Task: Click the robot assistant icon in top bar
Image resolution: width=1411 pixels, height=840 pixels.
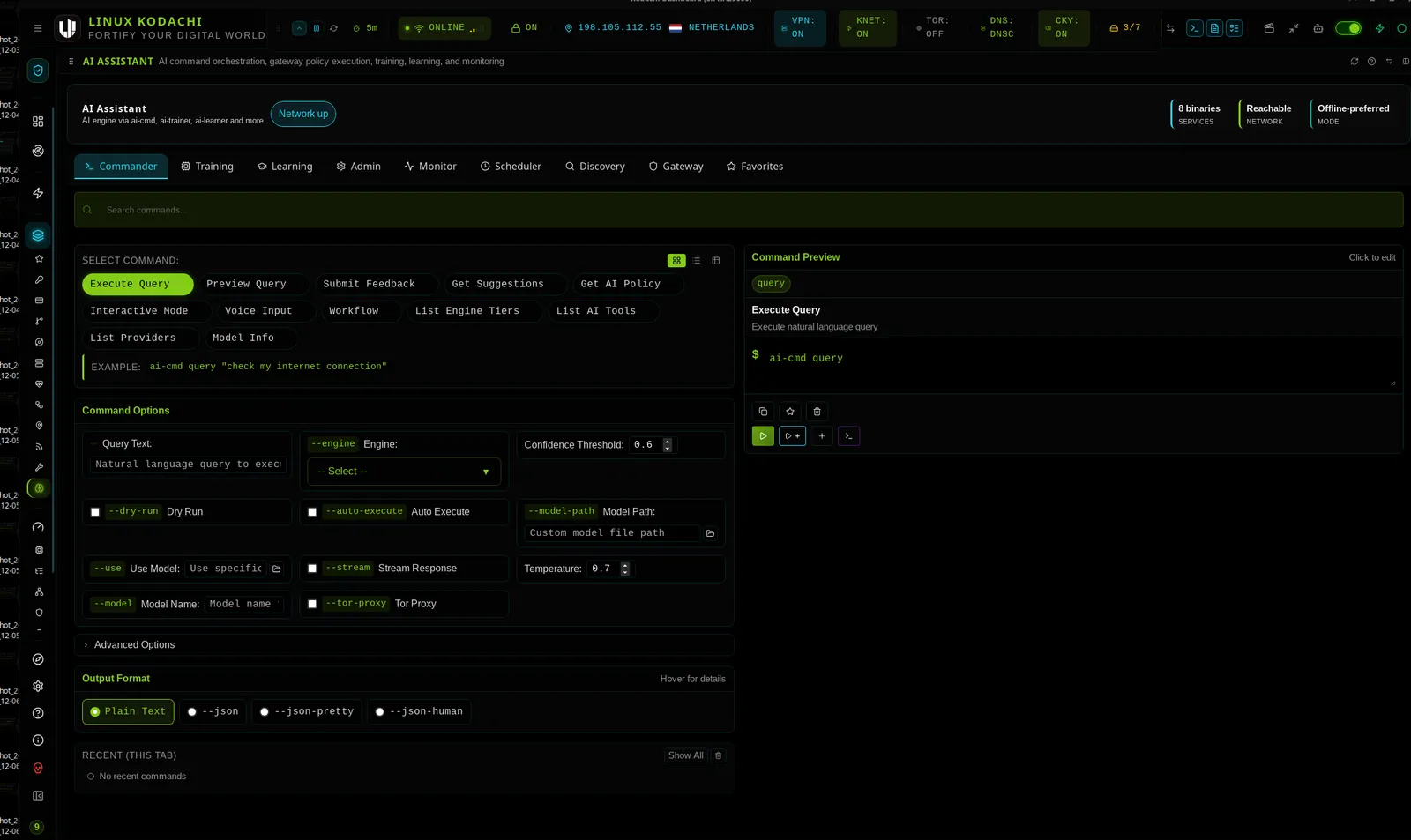Action: click(1318, 28)
